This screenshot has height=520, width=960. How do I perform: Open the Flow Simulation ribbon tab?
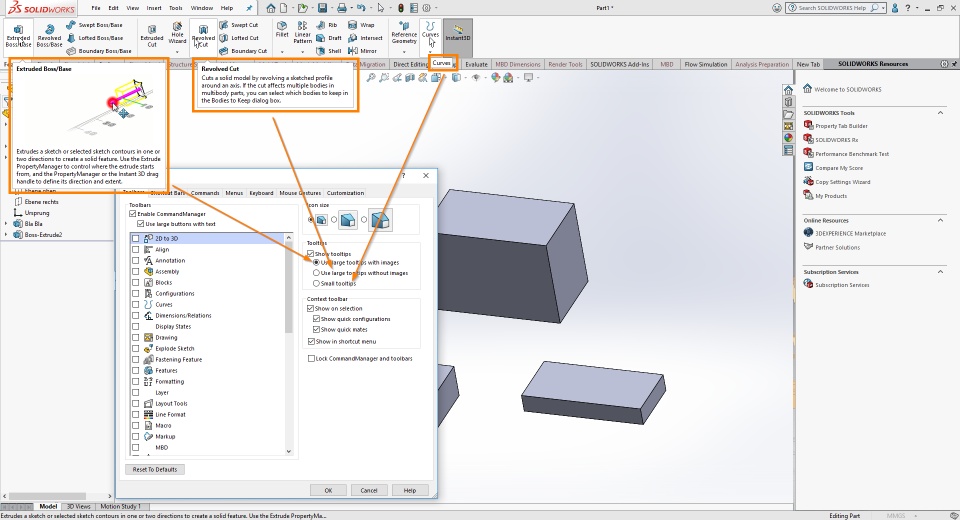point(705,64)
